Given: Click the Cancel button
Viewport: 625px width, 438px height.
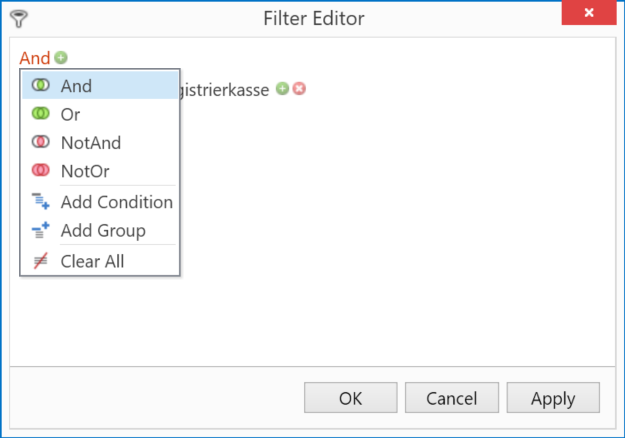Looking at the screenshot, I should point(452,398).
